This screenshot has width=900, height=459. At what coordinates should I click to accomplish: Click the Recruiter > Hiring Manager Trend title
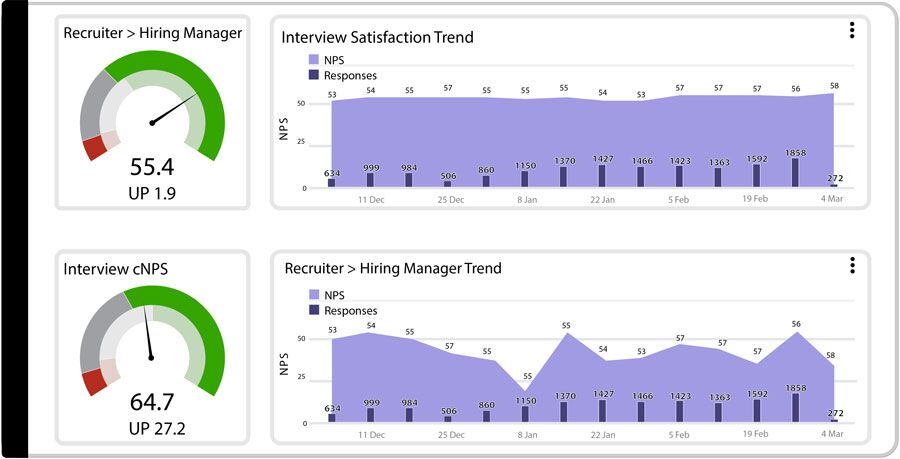(x=393, y=268)
